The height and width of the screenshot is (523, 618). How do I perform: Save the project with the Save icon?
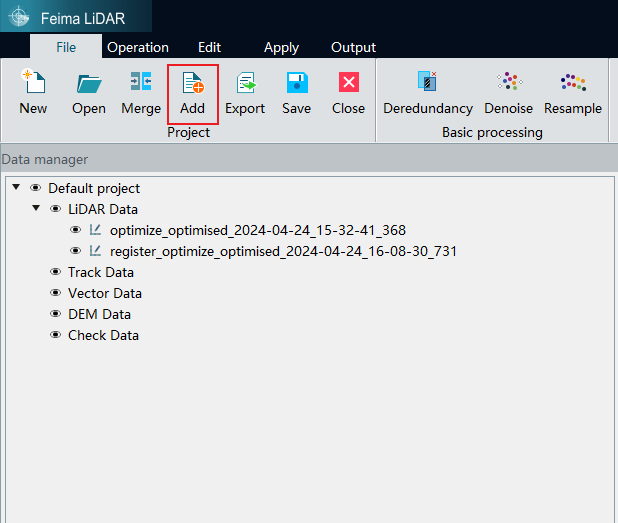tap(296, 84)
